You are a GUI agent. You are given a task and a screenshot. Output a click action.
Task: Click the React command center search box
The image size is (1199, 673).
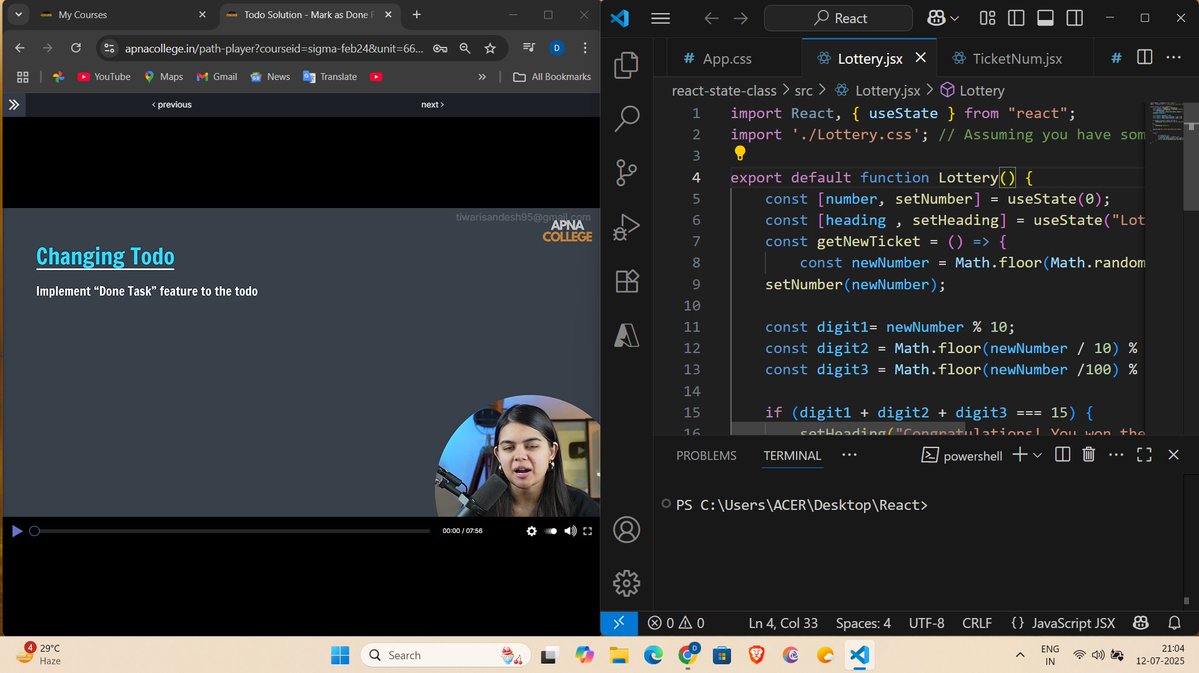(x=839, y=18)
